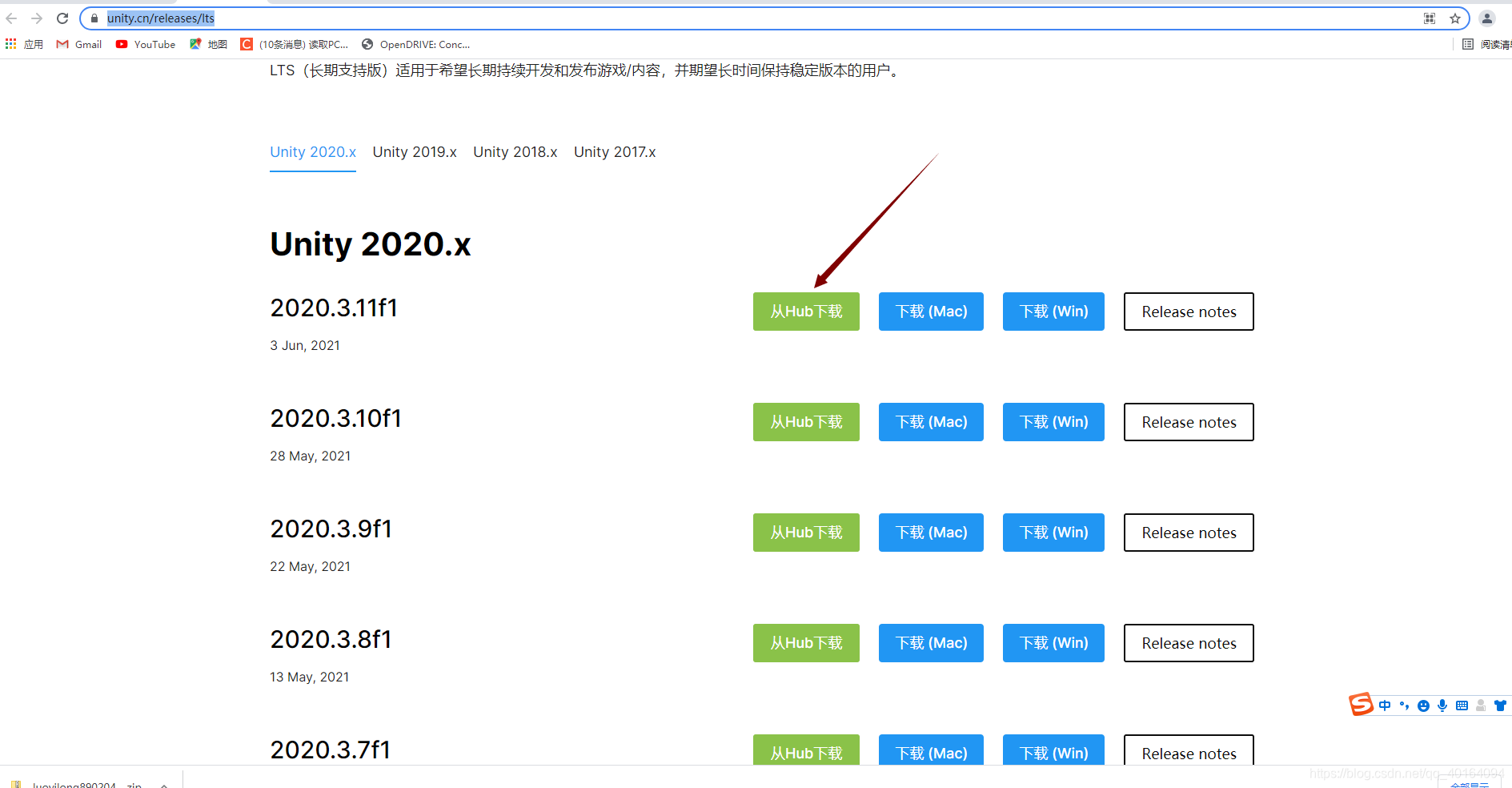The height and width of the screenshot is (788, 1512).
Task: Open the QR code icon in address bar
Action: pos(1430,18)
